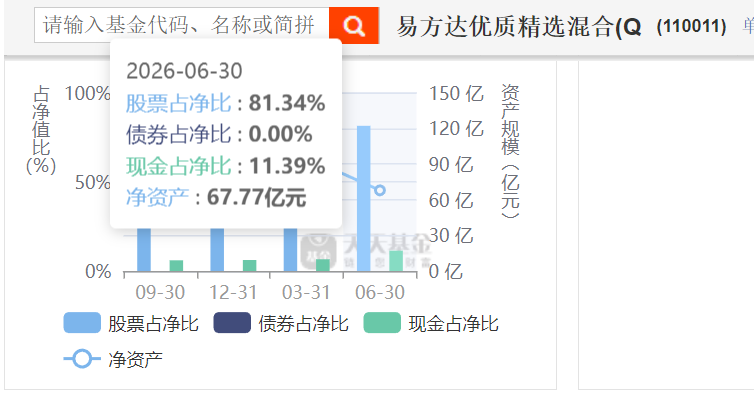Screen dimensions: 754x393
Task: Toggle the 净资产 line legend item
Action: tap(113, 359)
